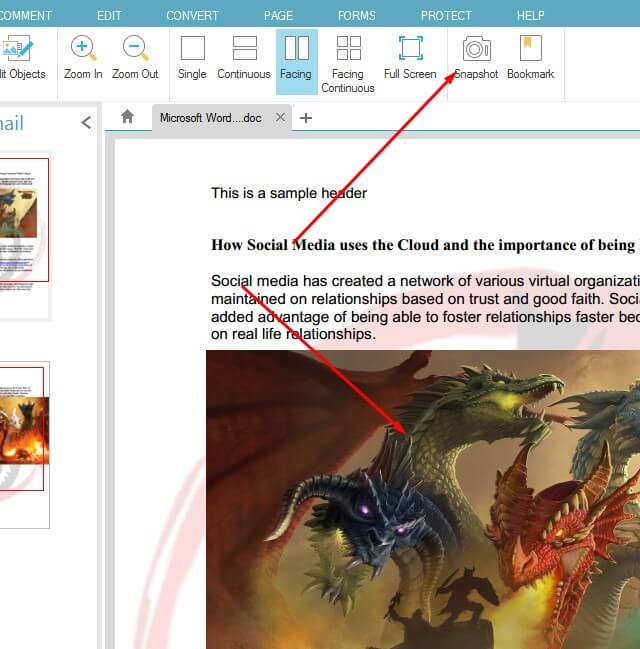Image resolution: width=640 pixels, height=649 pixels.
Task: Click the 'This is a sample header' text
Action: [x=289, y=193]
